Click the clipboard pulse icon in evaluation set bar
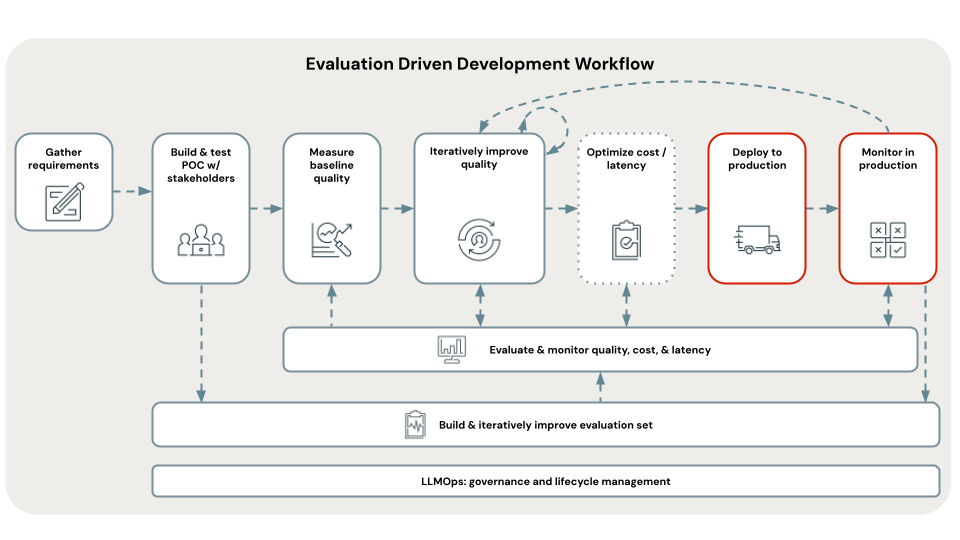960x540 pixels. point(415,425)
